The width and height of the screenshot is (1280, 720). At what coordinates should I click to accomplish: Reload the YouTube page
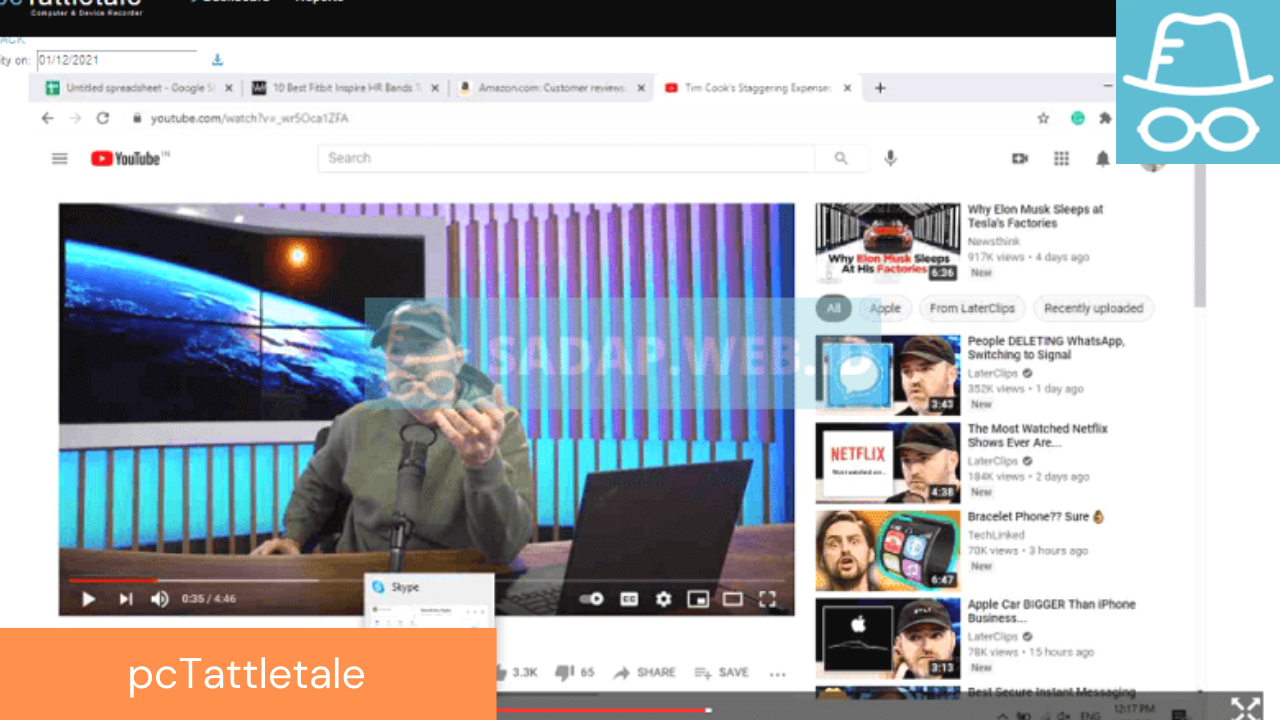tap(102, 118)
